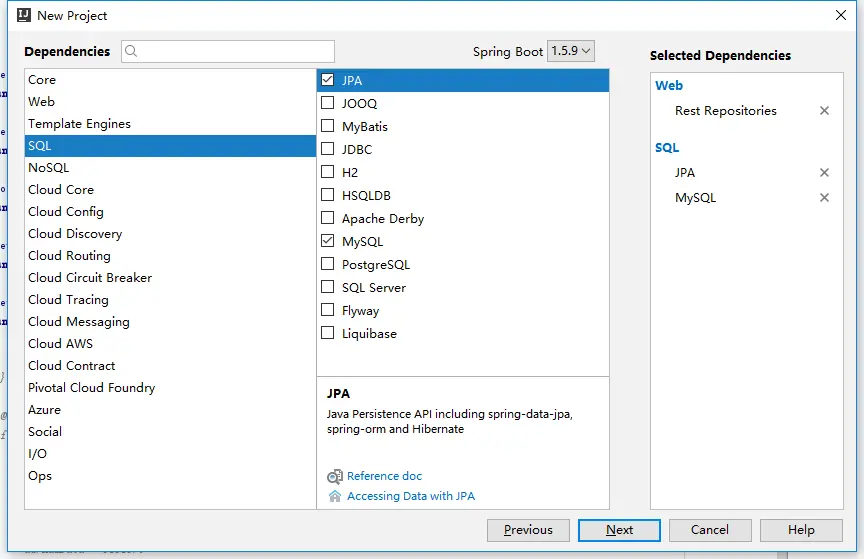
Task: Close the New Project dialog
Action: click(840, 15)
